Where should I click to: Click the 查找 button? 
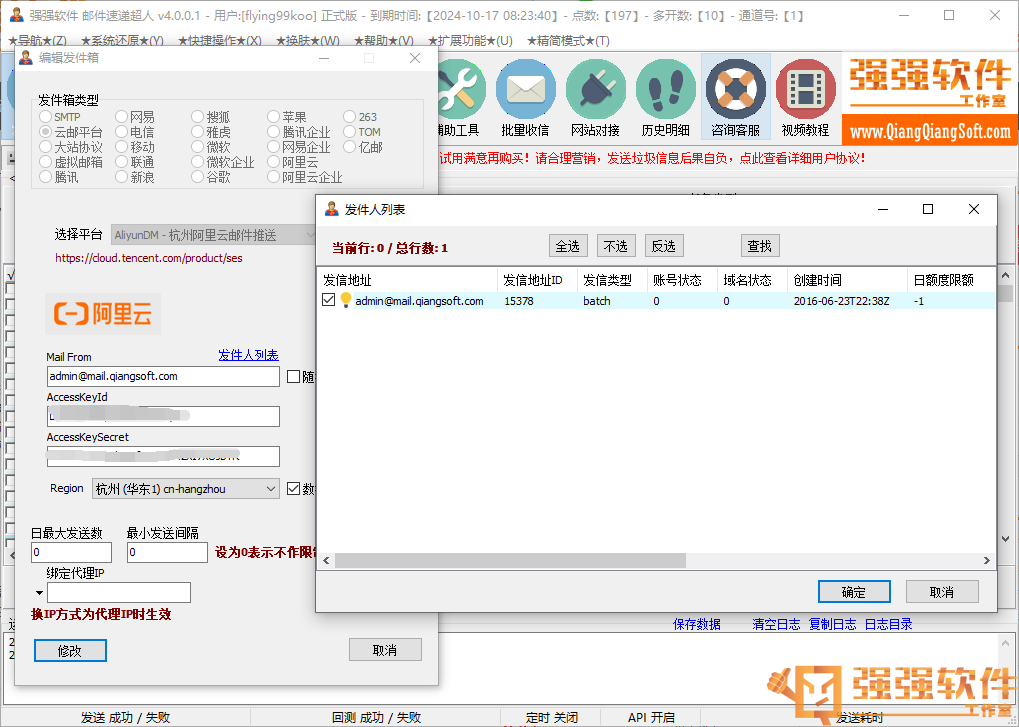[x=760, y=246]
